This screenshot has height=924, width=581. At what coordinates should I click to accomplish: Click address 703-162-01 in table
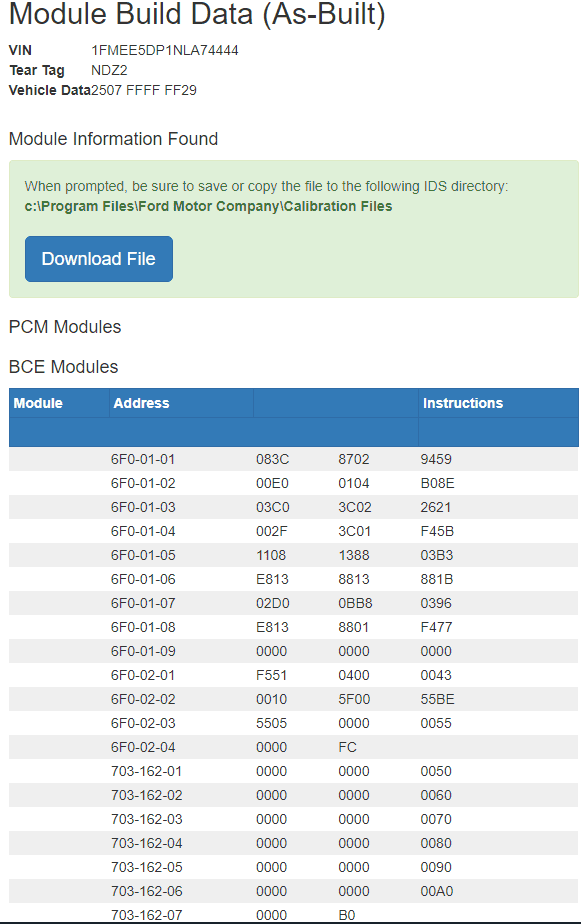(147, 771)
